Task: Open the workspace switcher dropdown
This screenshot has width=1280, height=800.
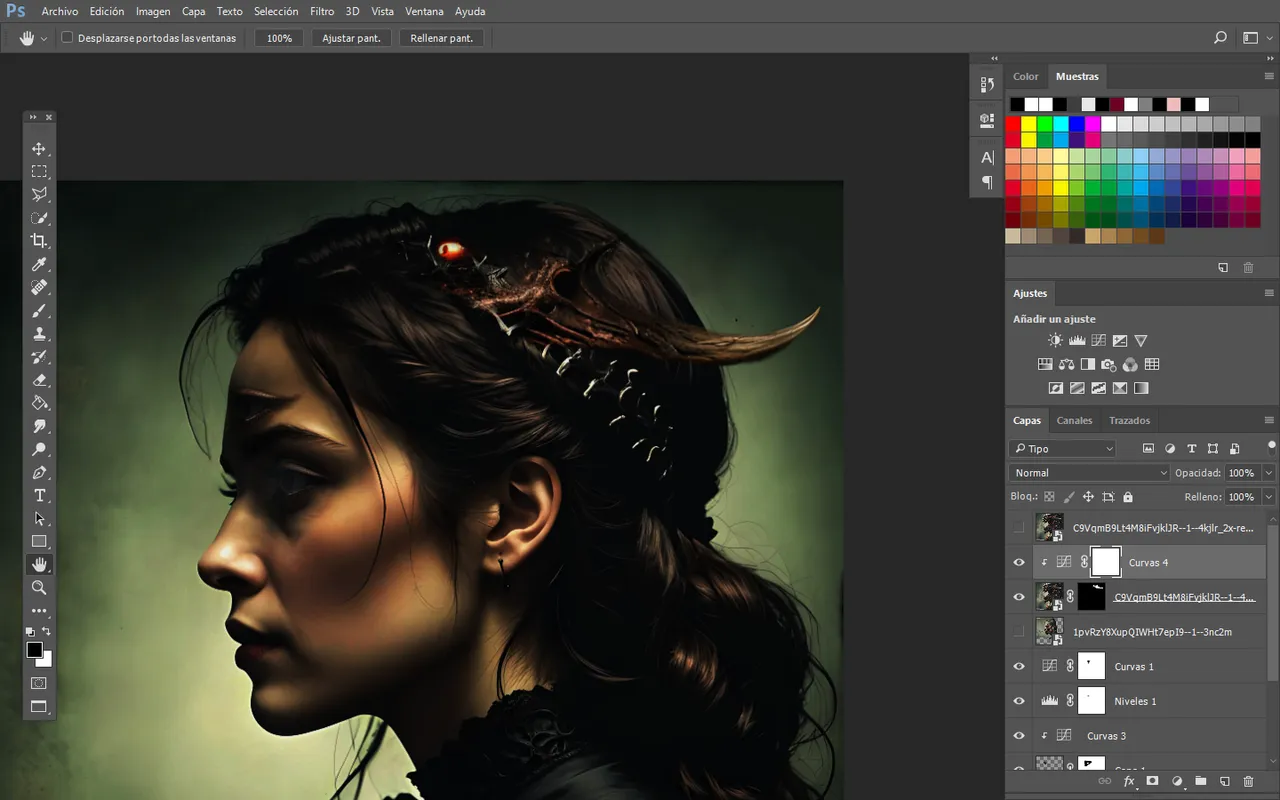Action: (1255, 38)
